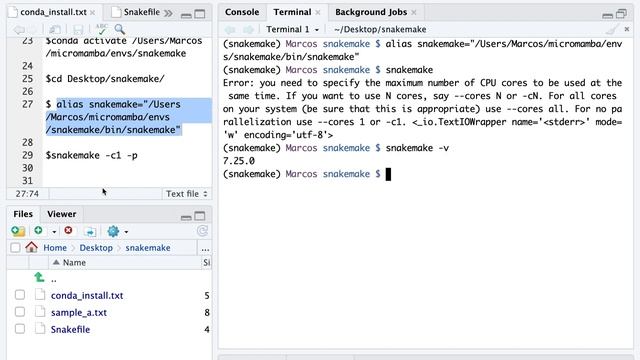This screenshot has width=640, height=360.
Task: Open the spell check (ABC) tool
Action: click(x=101, y=29)
